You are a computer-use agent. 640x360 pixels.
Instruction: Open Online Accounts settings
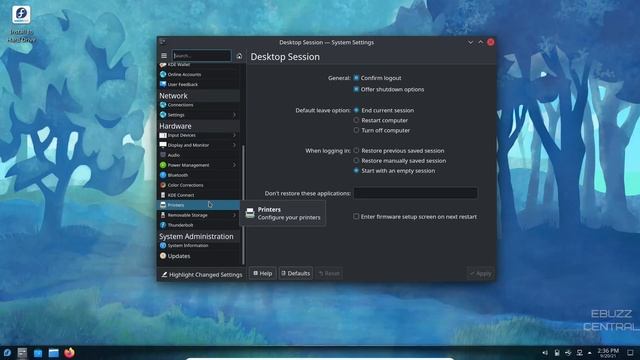(x=199, y=74)
